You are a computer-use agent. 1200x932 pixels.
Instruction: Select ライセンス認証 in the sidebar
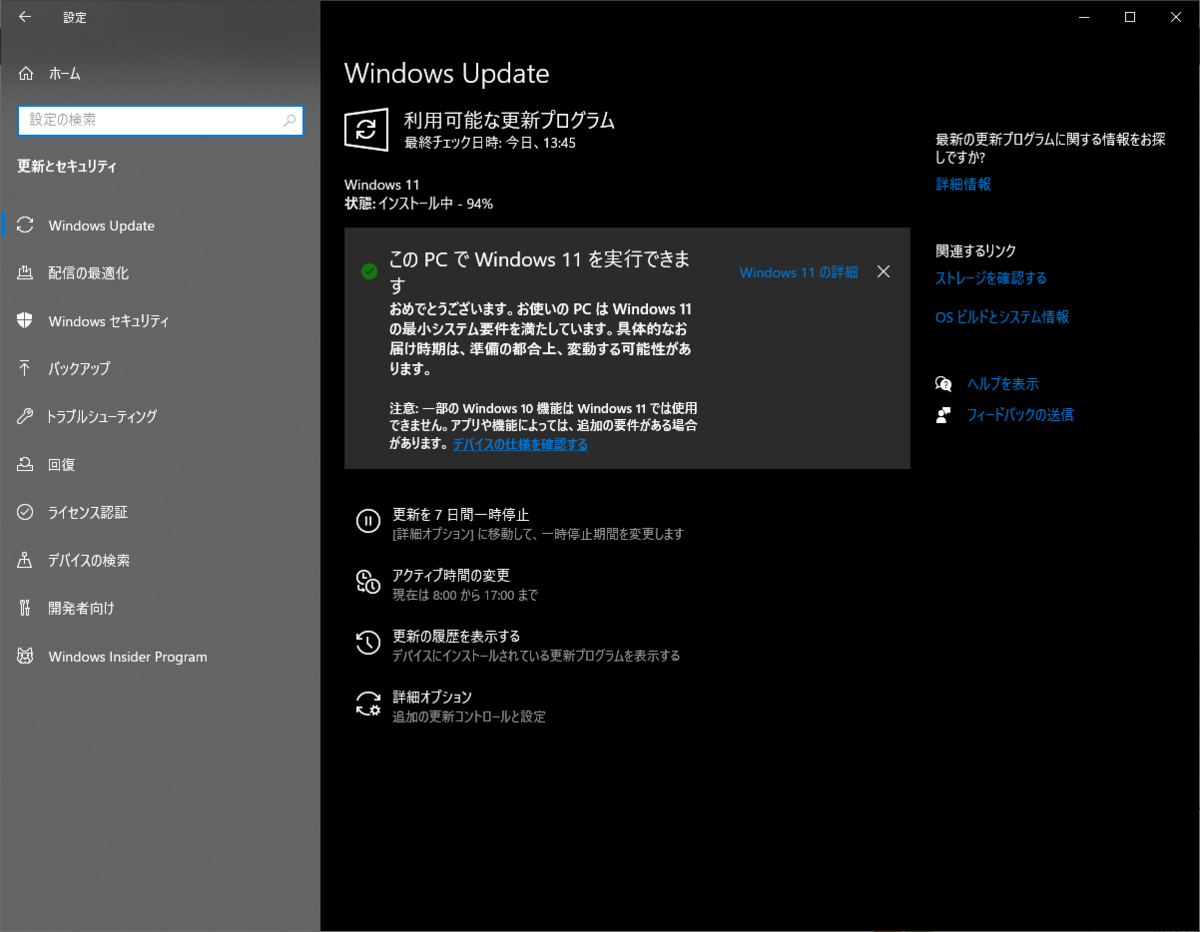[x=160, y=512]
